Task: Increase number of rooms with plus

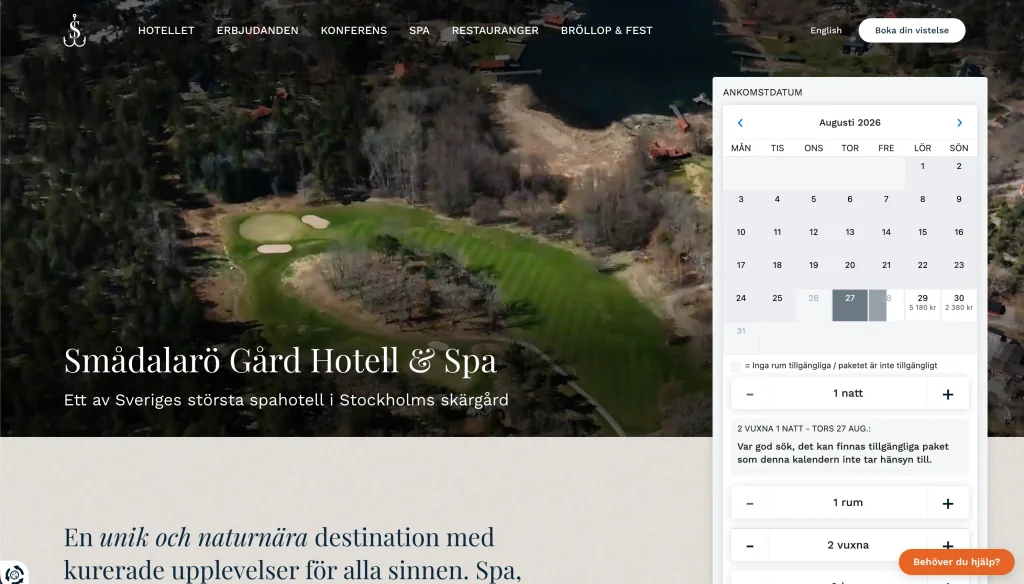Action: (948, 503)
